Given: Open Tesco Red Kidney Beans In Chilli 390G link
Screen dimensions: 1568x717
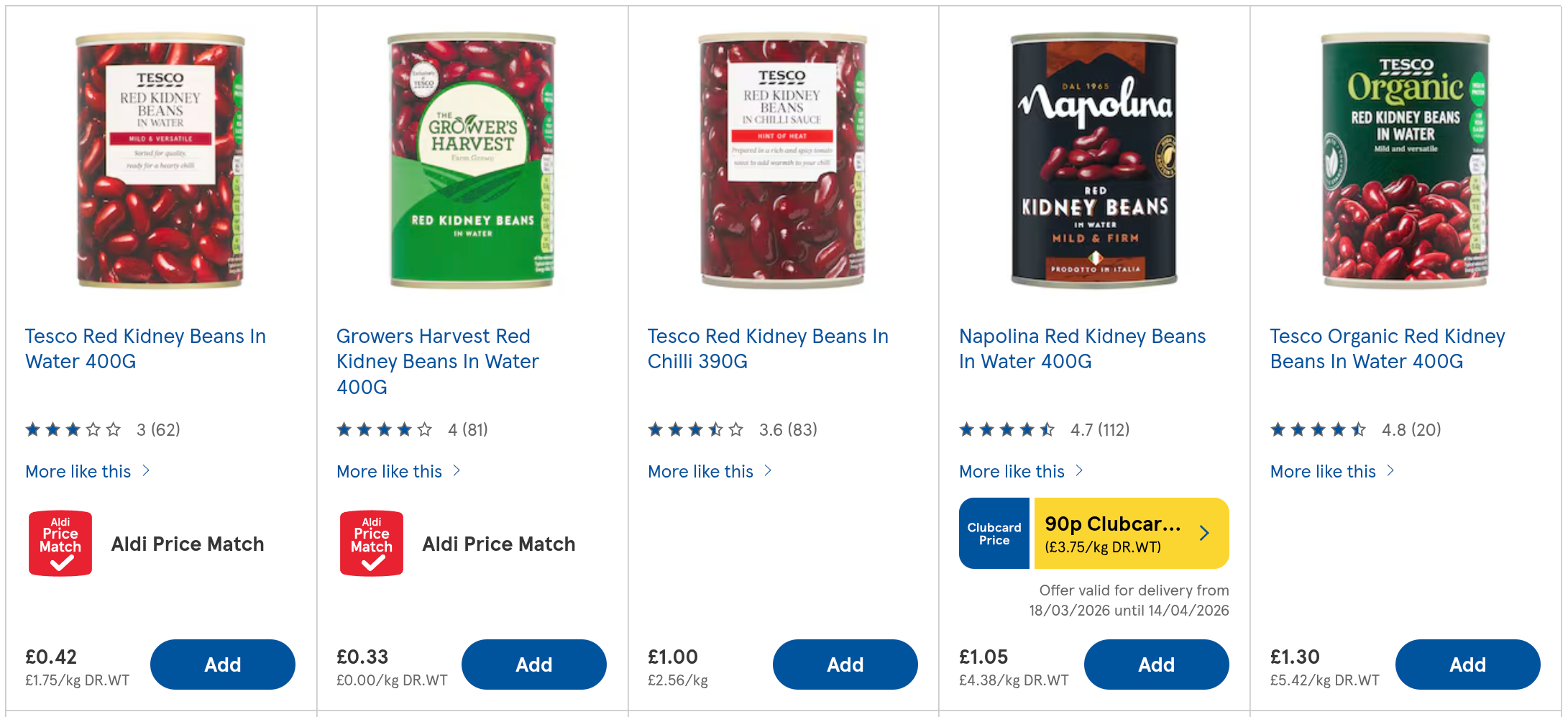Looking at the screenshot, I should click(767, 349).
